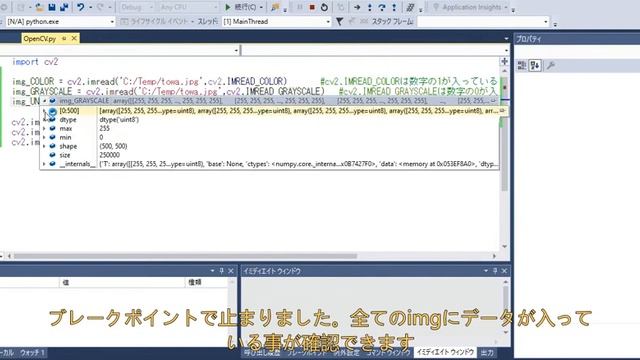Open the Stack Frame dropdown
The height and width of the screenshot is (360, 640).
546,22
